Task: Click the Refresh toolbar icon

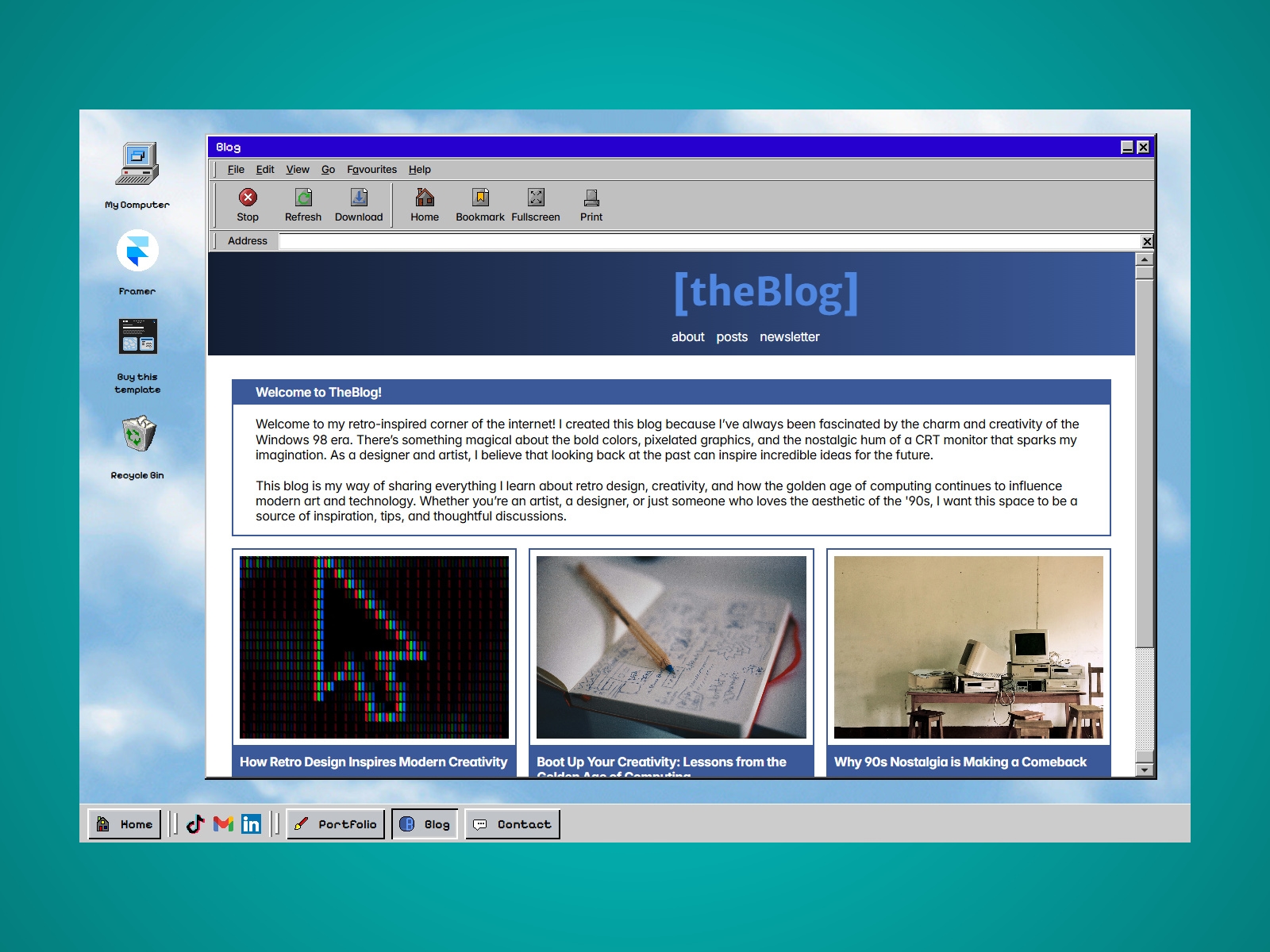Action: click(x=303, y=198)
